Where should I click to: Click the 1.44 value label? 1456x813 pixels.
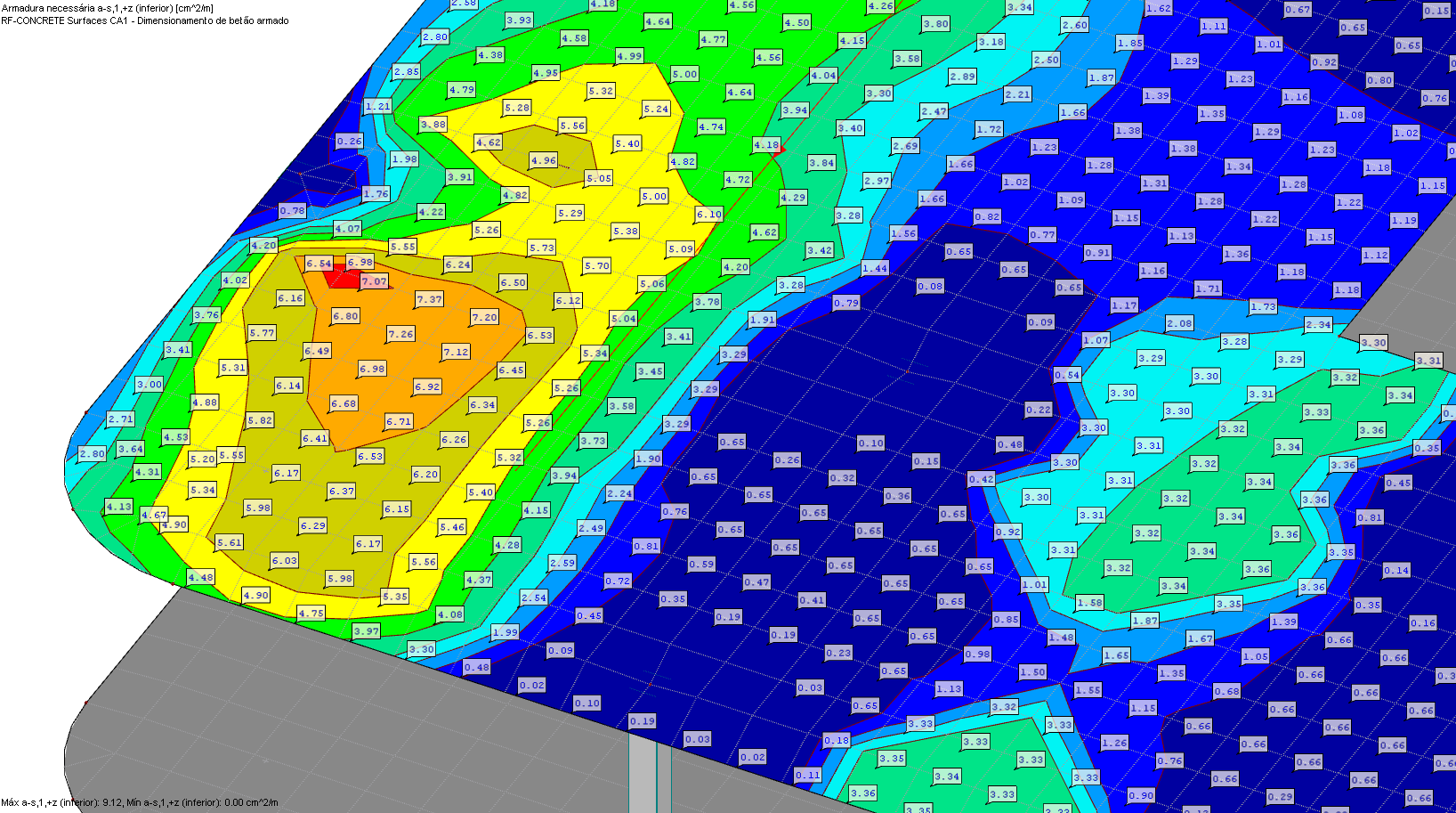click(875, 267)
